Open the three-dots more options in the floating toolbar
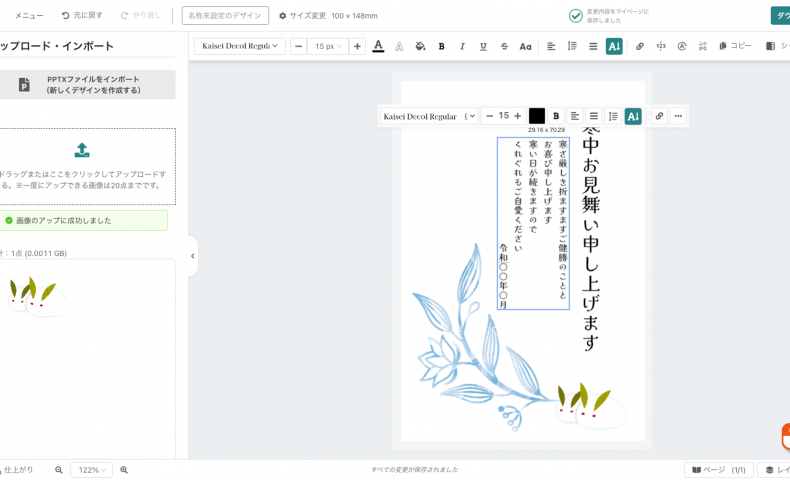The height and width of the screenshot is (480, 790). pyautogui.click(x=678, y=116)
